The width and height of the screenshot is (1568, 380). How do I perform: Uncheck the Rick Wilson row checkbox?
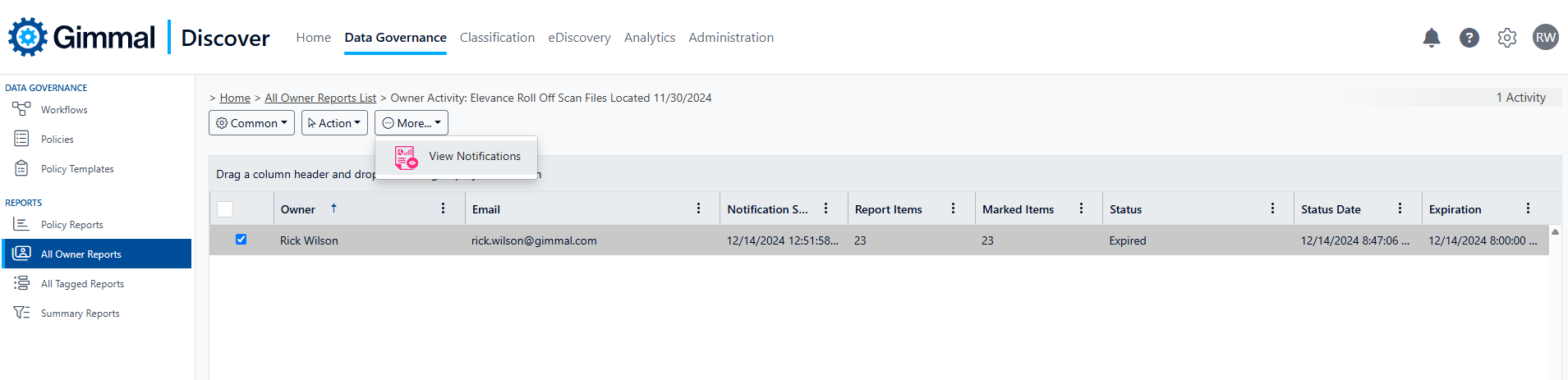point(241,240)
